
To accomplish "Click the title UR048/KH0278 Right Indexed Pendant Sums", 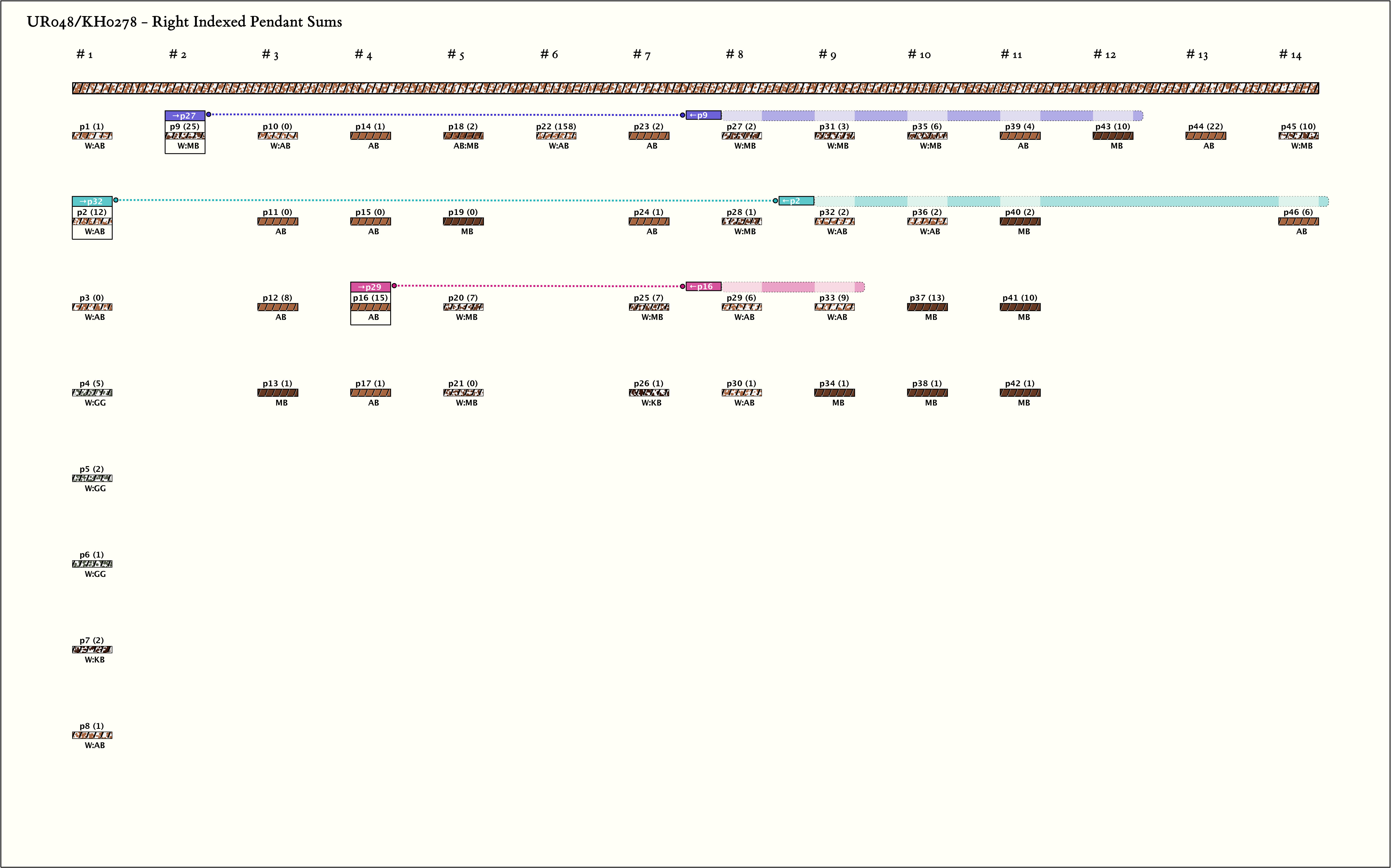I will [x=184, y=22].
